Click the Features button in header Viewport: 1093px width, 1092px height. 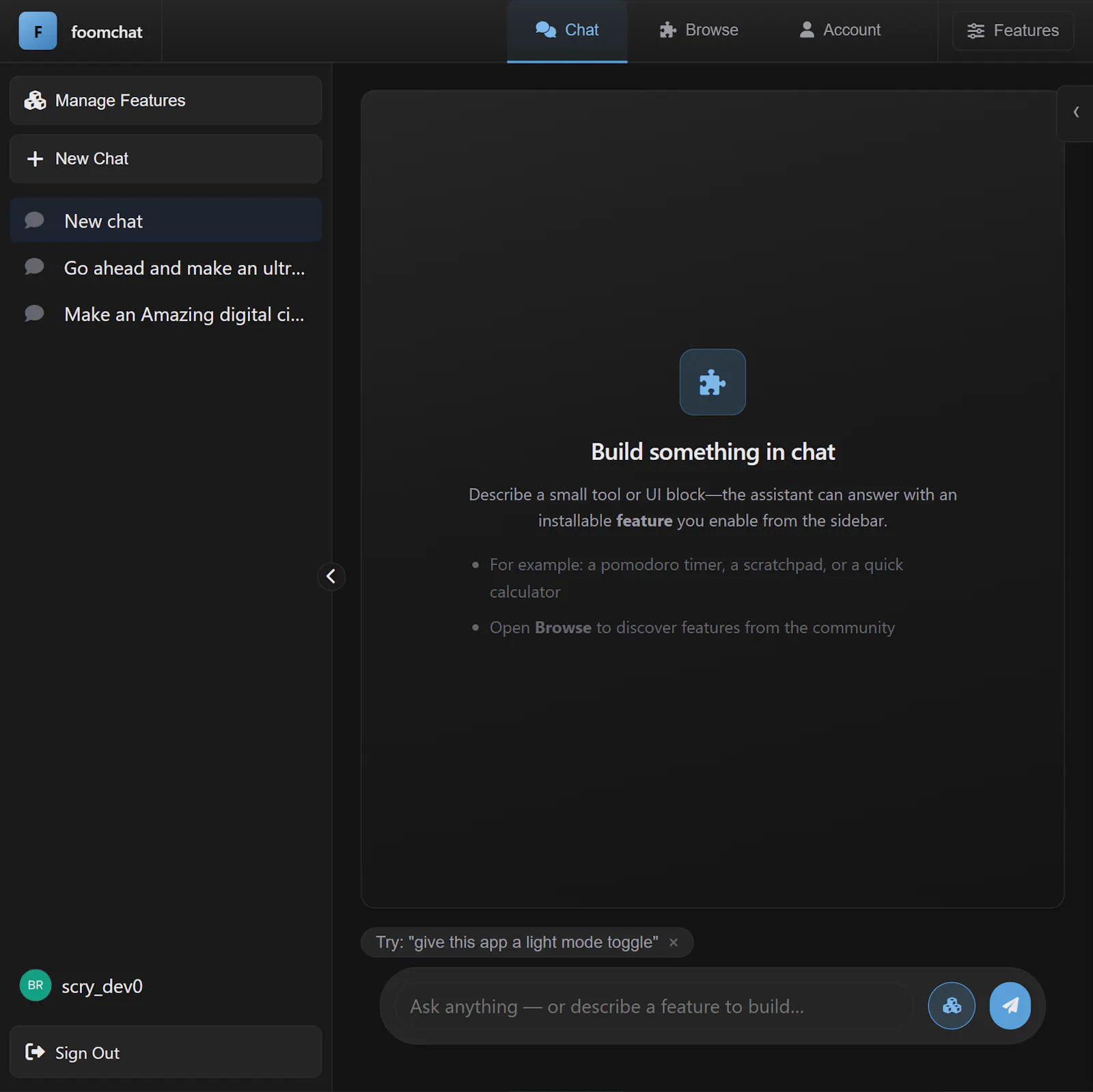1013,31
